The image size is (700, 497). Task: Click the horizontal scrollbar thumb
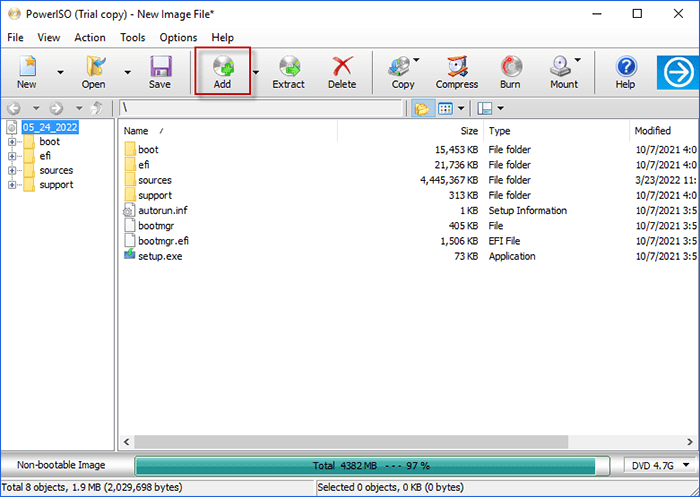click(x=351, y=442)
